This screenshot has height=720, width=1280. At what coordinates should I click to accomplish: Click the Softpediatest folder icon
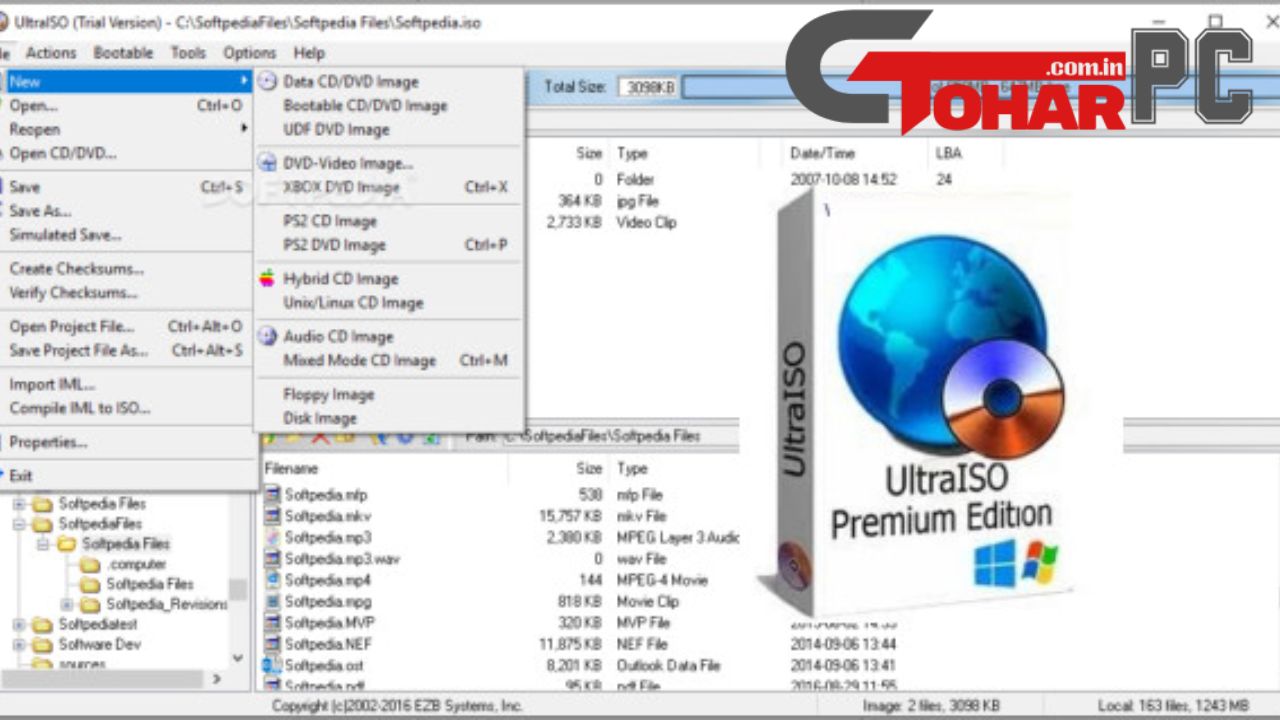coord(42,624)
